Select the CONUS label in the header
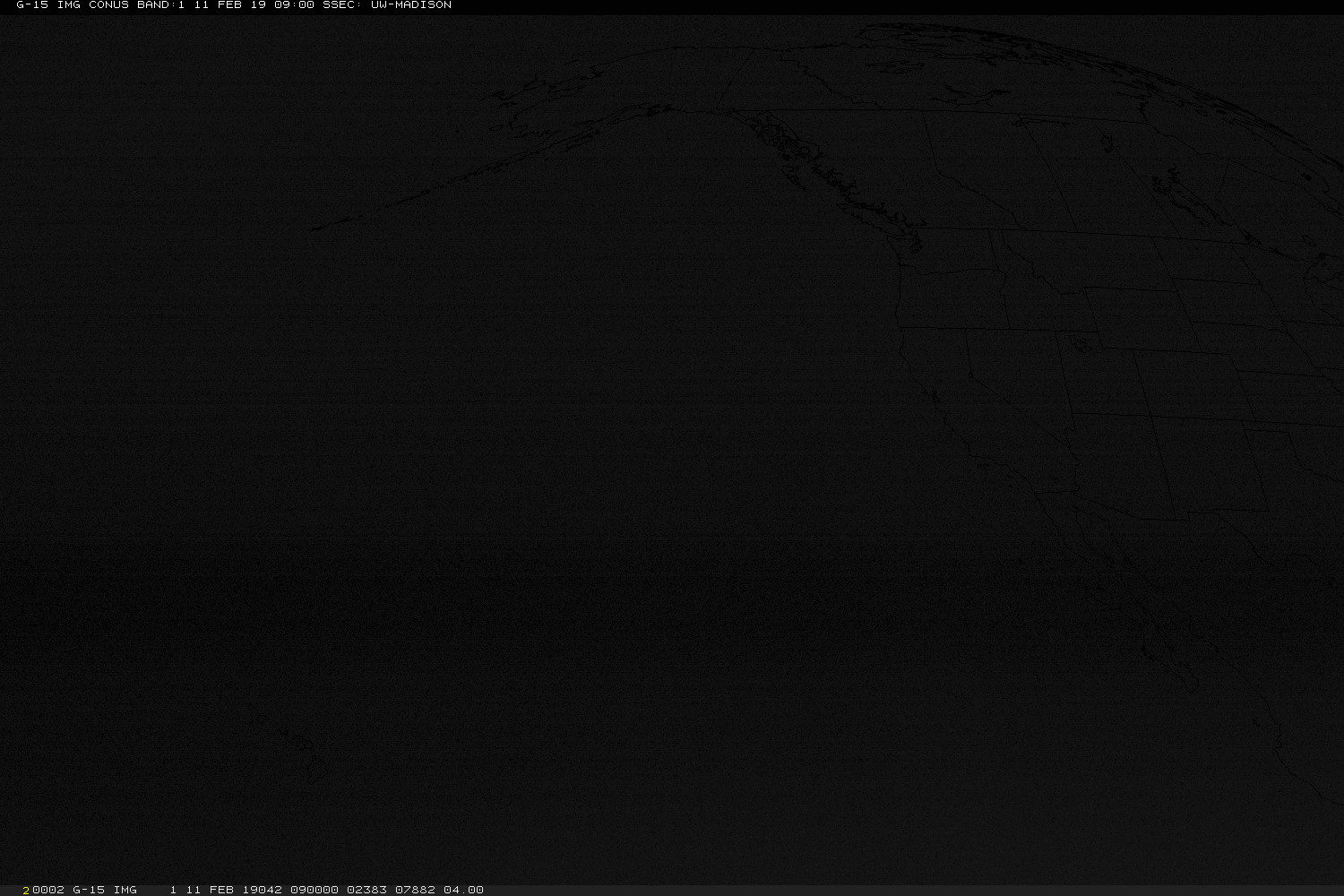1344x896 pixels. 108,5
